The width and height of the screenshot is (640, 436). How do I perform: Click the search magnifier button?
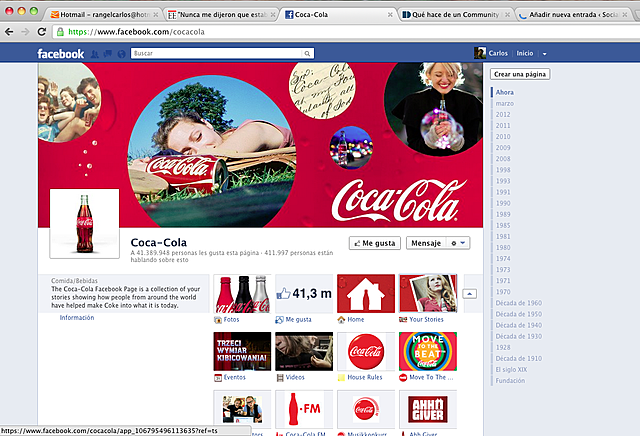pos(307,53)
